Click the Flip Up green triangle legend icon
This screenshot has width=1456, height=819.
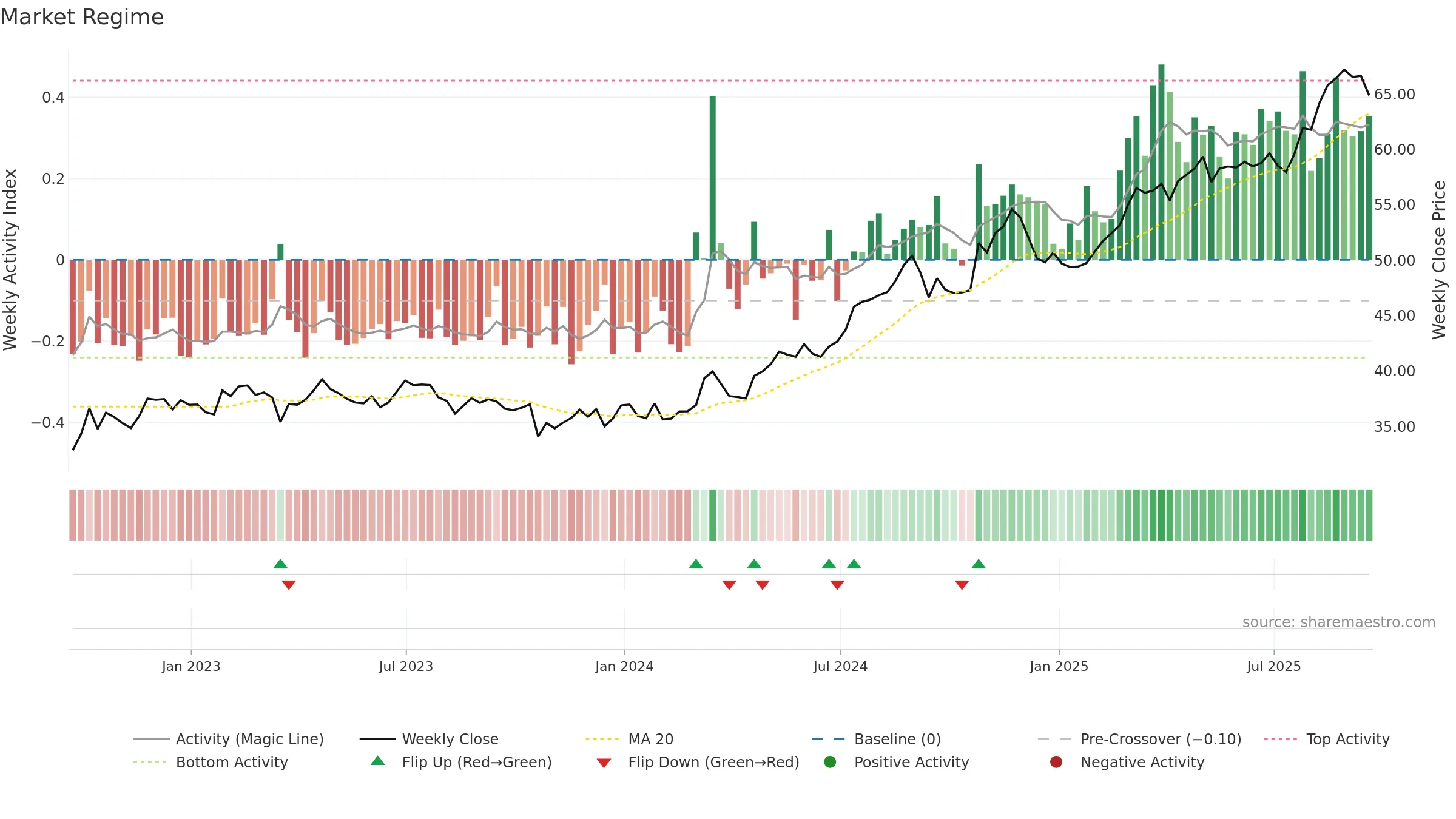click(x=378, y=761)
